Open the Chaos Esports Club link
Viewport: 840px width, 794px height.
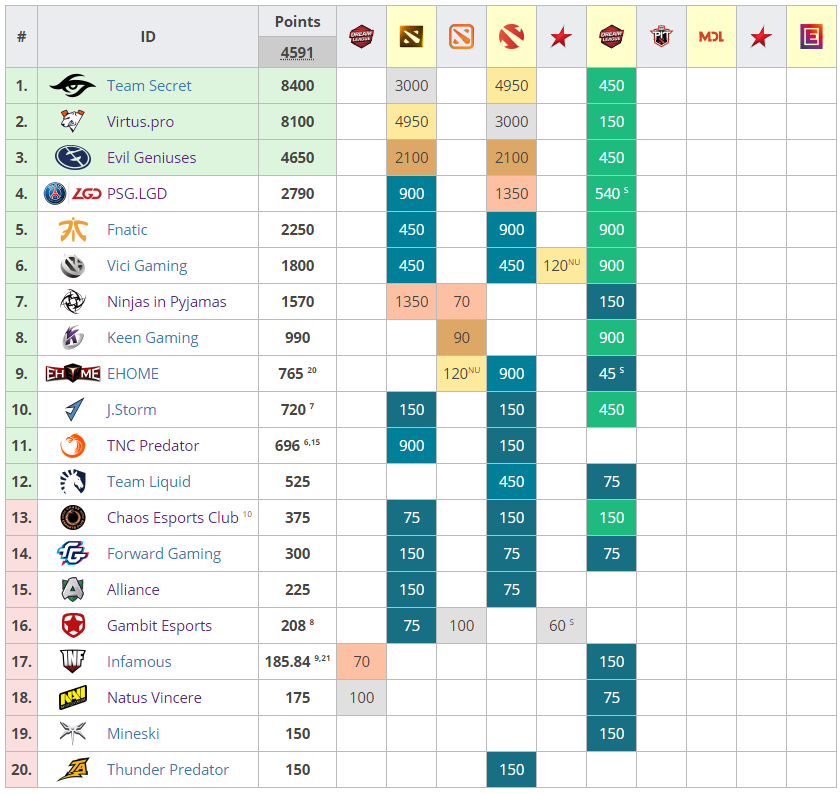(172, 518)
